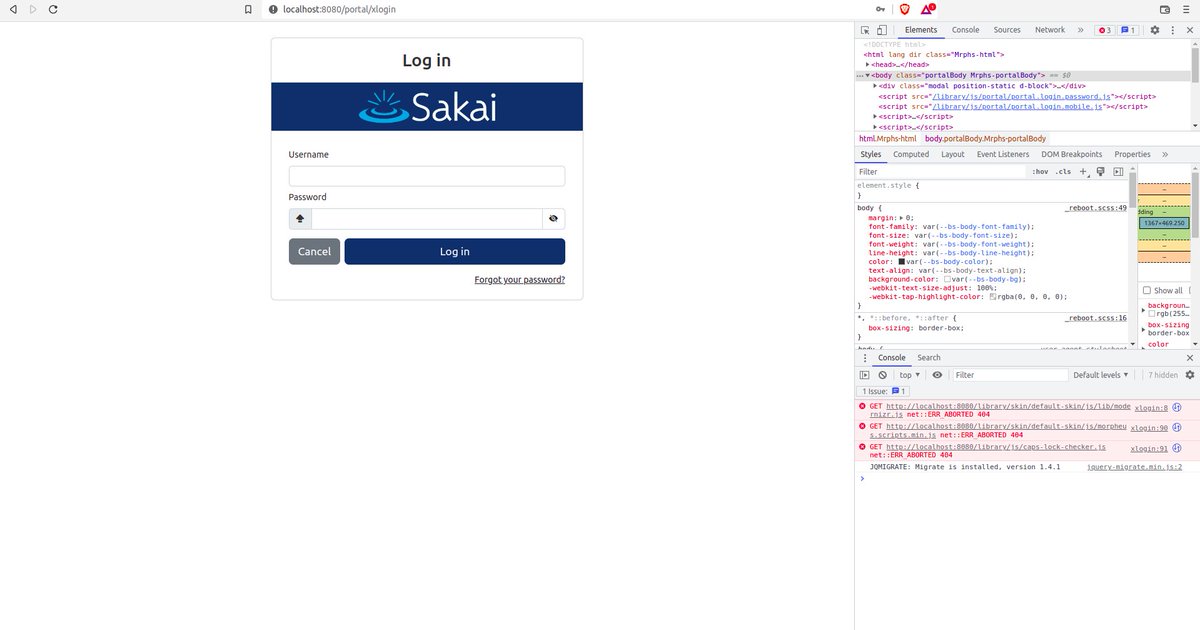This screenshot has width=1200, height=630.
Task: Click the color property black swatch
Action: coord(902,261)
